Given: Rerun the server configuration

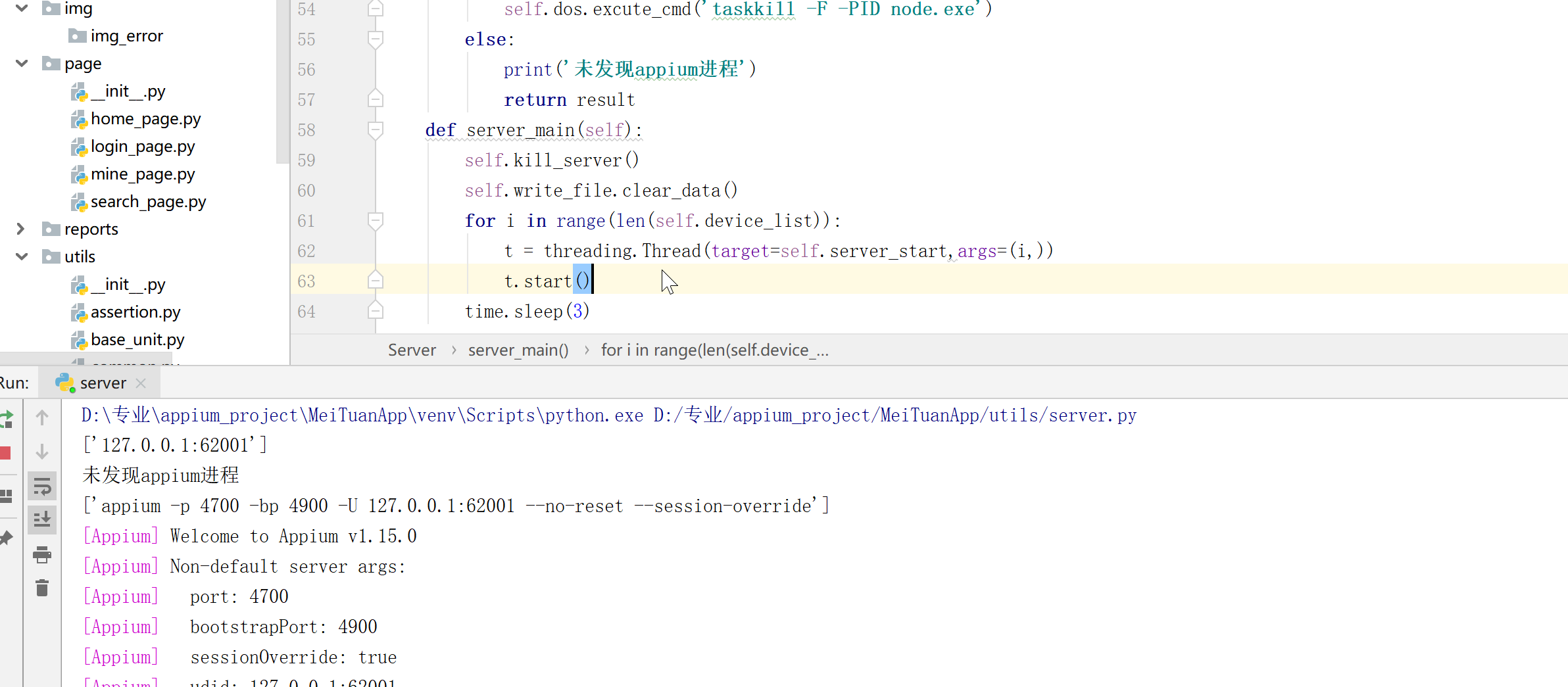Looking at the screenshot, I should pos(7,419).
